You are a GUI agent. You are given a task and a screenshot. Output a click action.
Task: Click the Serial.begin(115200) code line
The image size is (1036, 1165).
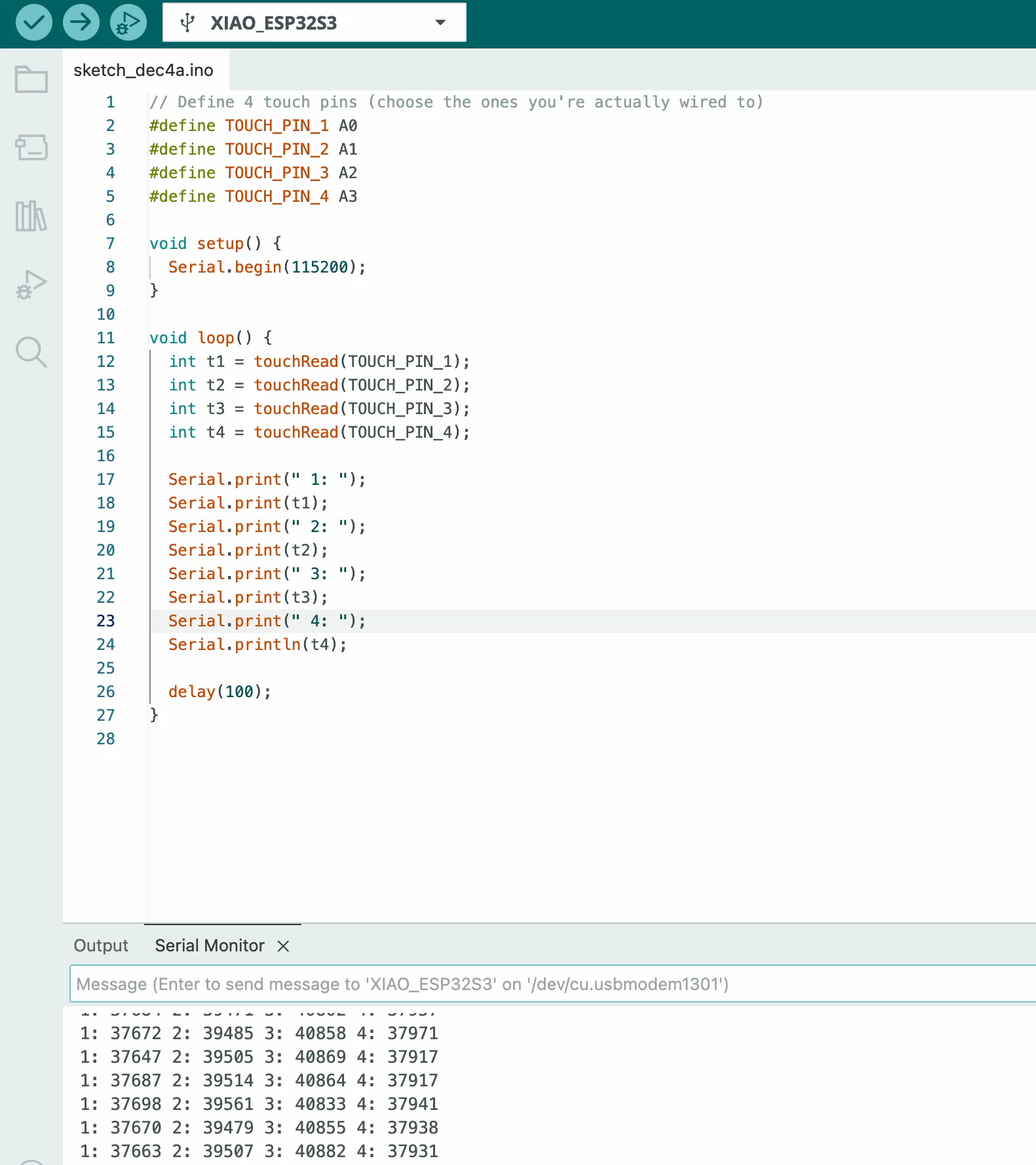pos(267,267)
